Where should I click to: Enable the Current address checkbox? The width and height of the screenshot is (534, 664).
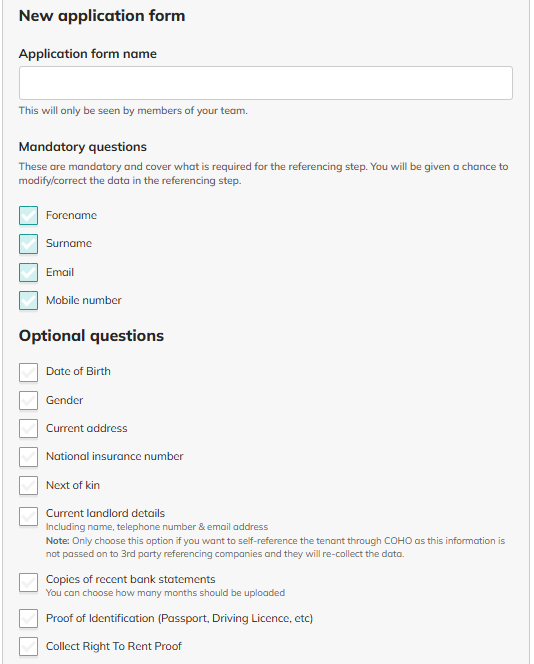click(28, 429)
